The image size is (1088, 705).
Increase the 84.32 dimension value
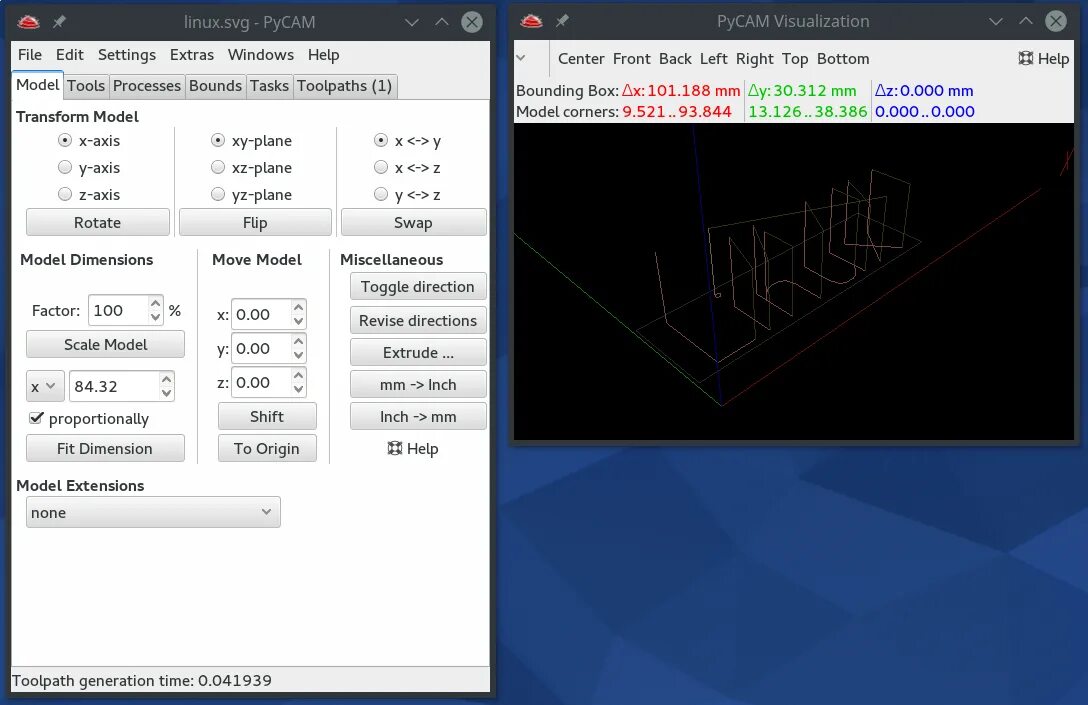point(167,380)
